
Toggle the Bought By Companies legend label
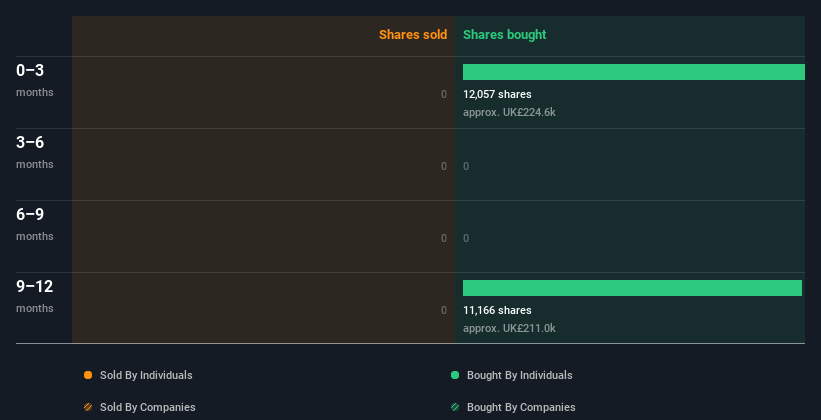(x=521, y=407)
